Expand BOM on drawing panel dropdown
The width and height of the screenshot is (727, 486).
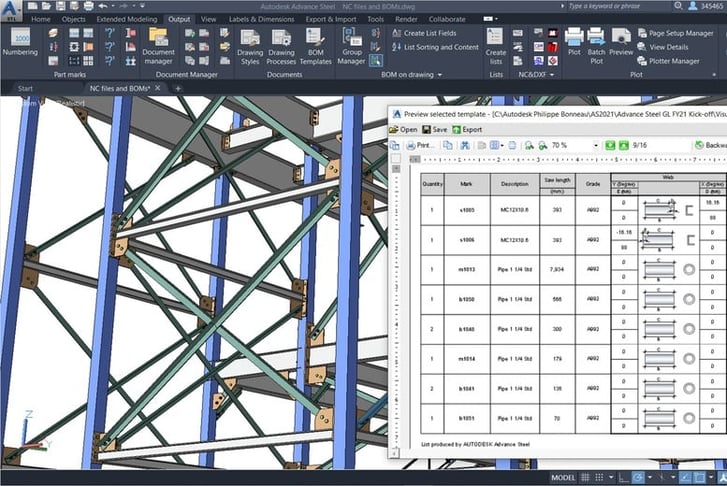[x=440, y=75]
